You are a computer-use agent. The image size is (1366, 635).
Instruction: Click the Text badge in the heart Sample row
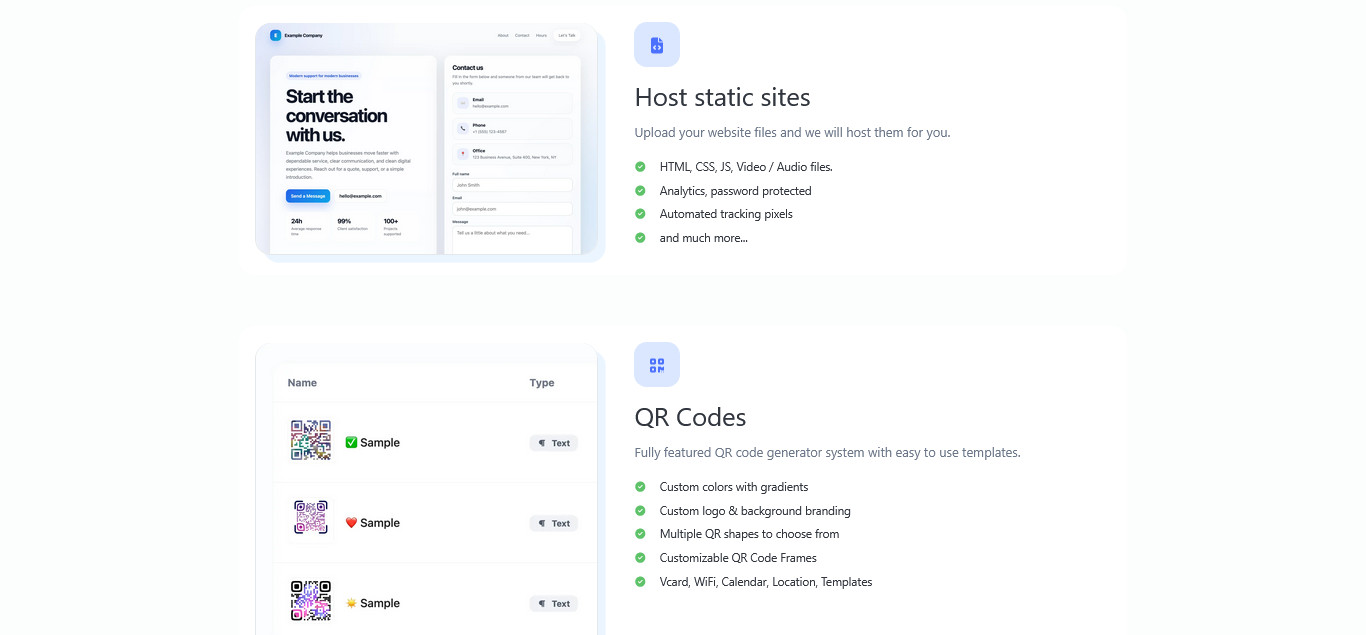tap(554, 523)
